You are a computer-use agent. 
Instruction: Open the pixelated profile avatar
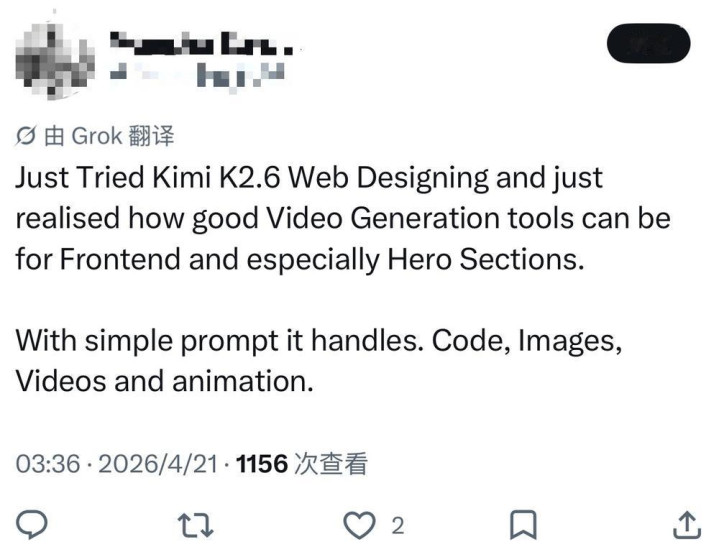[x=55, y=60]
